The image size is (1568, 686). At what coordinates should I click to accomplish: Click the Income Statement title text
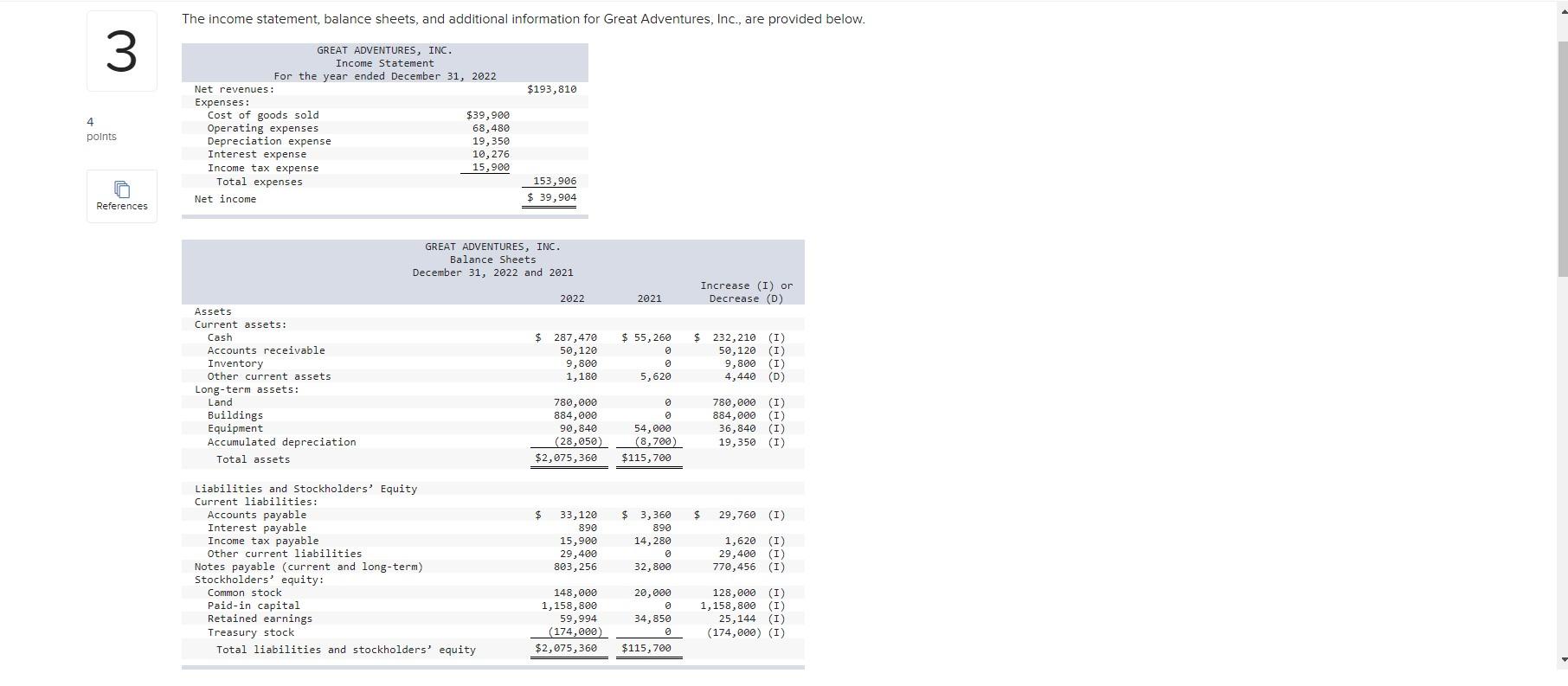coord(384,63)
